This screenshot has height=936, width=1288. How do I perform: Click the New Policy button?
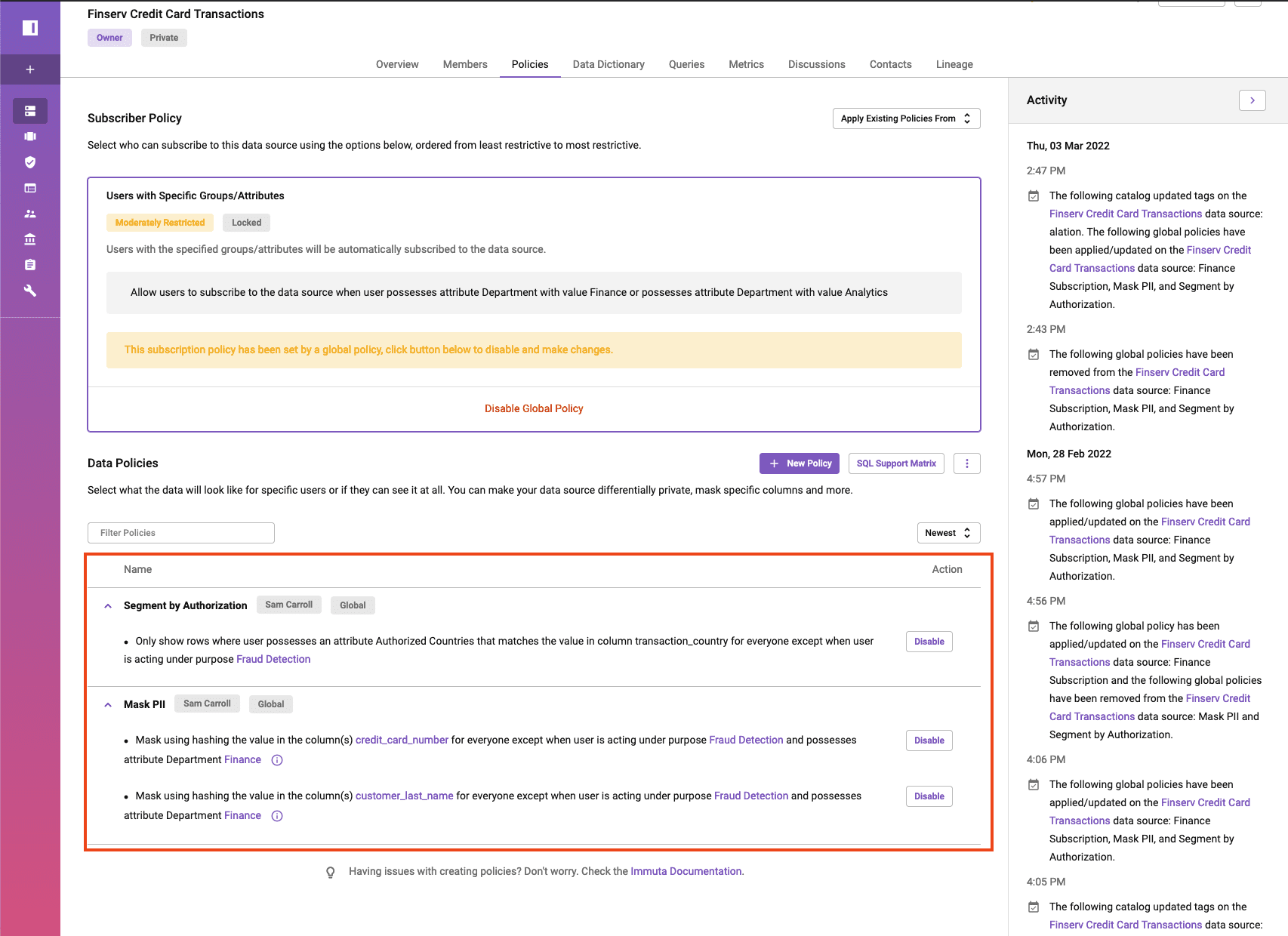point(800,463)
